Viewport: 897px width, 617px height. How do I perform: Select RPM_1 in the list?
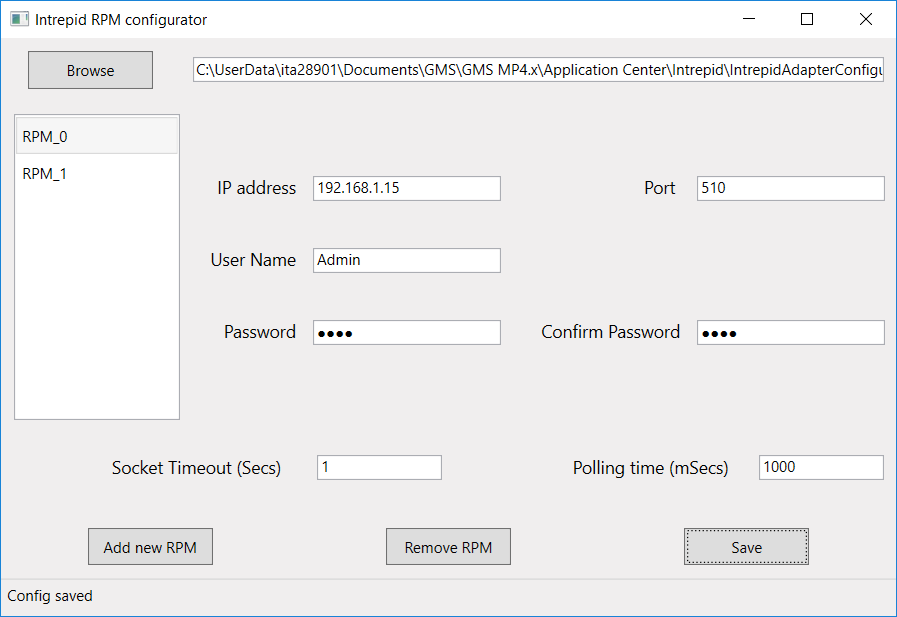coord(97,174)
